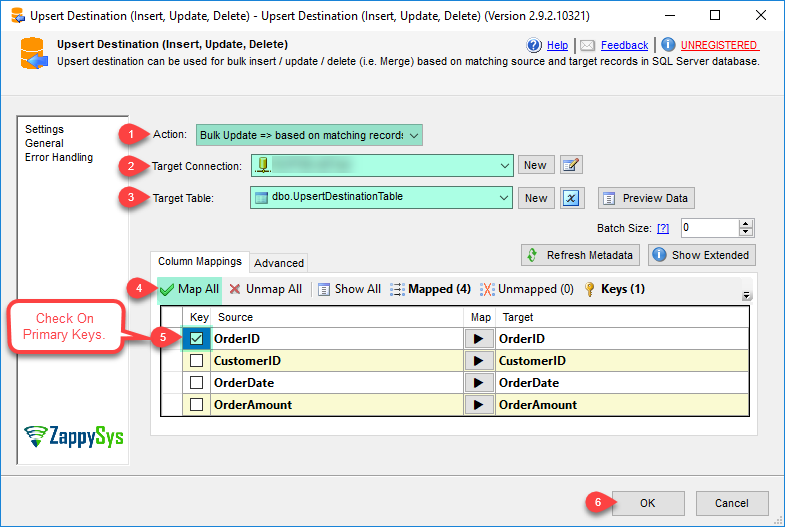The image size is (785, 527).
Task: Click the info icon beside UNREGISTERED
Action: 668,45
